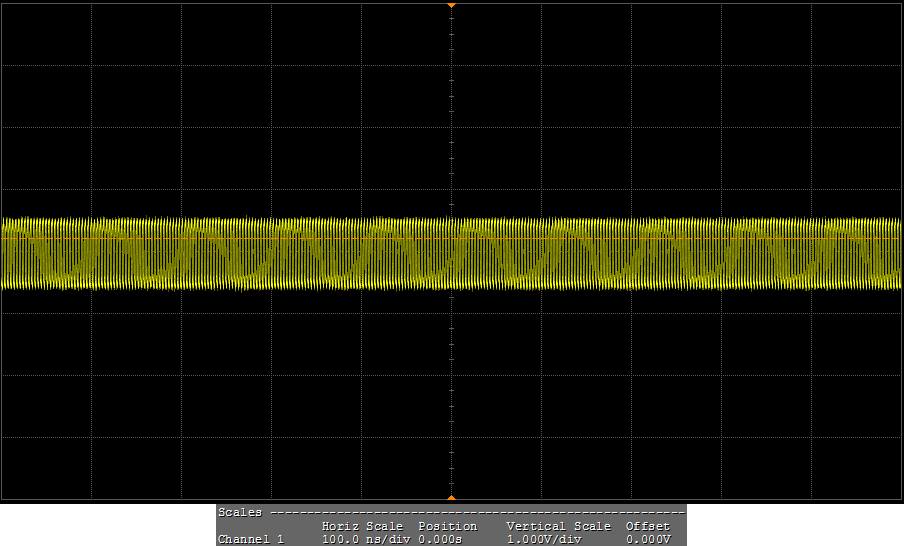Screen dimensions: 904x546
Task: Click the Scales section header
Action: (240, 512)
